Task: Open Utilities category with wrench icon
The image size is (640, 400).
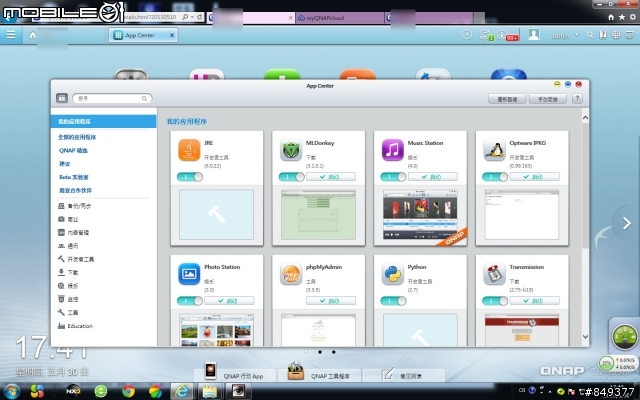Action: click(68, 312)
